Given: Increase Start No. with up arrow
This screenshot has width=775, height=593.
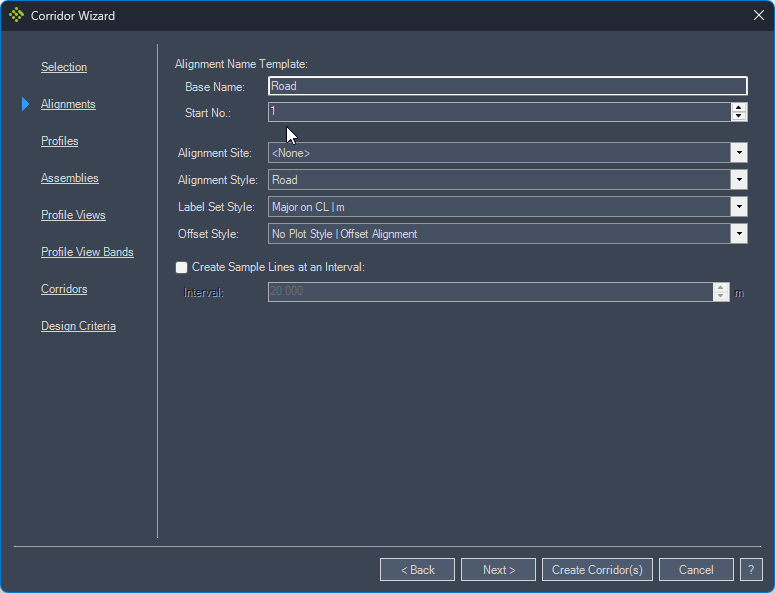Looking at the screenshot, I should pyautogui.click(x=739, y=107).
